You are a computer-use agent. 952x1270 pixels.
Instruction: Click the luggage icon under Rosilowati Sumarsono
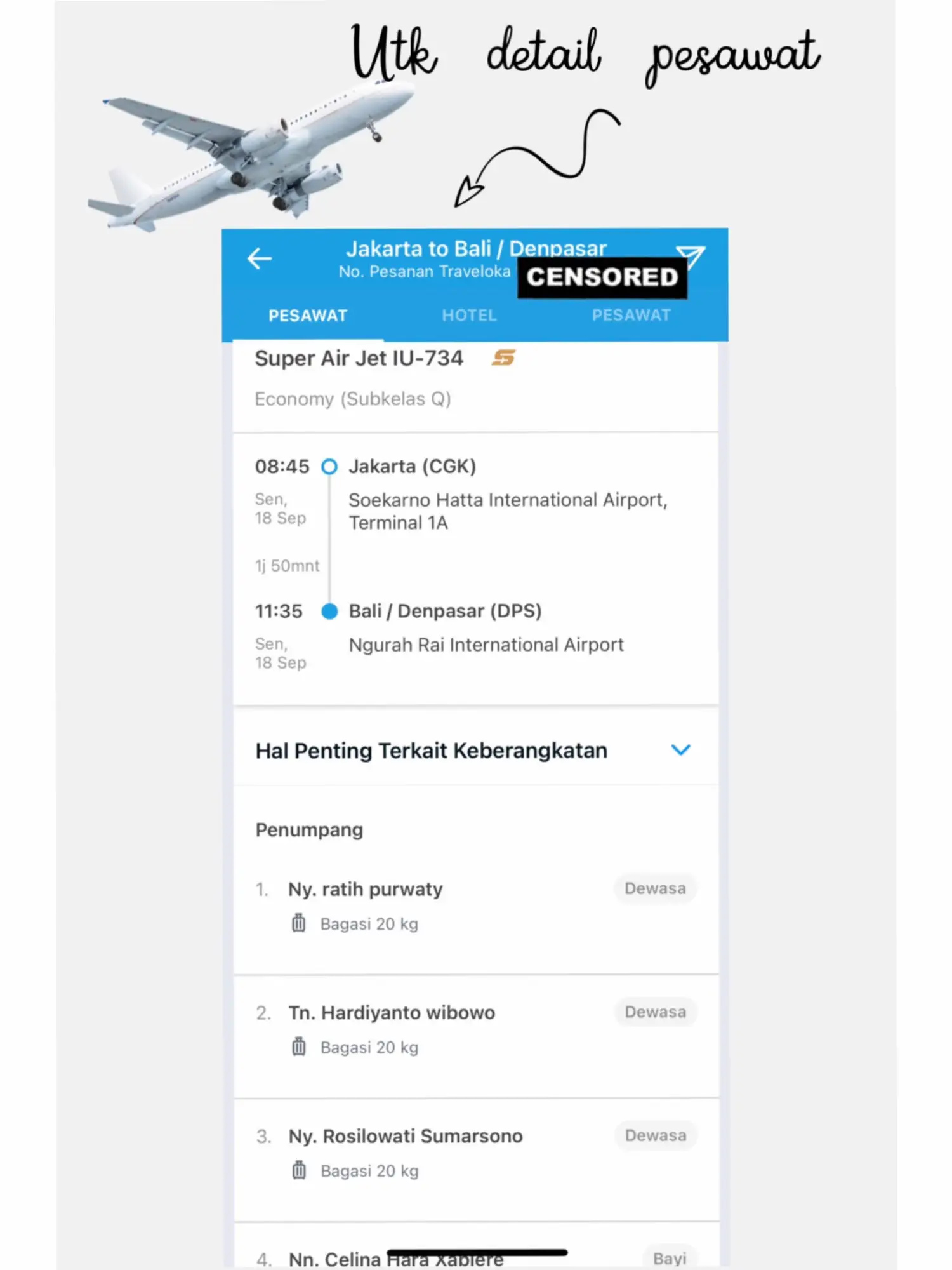(x=298, y=1170)
